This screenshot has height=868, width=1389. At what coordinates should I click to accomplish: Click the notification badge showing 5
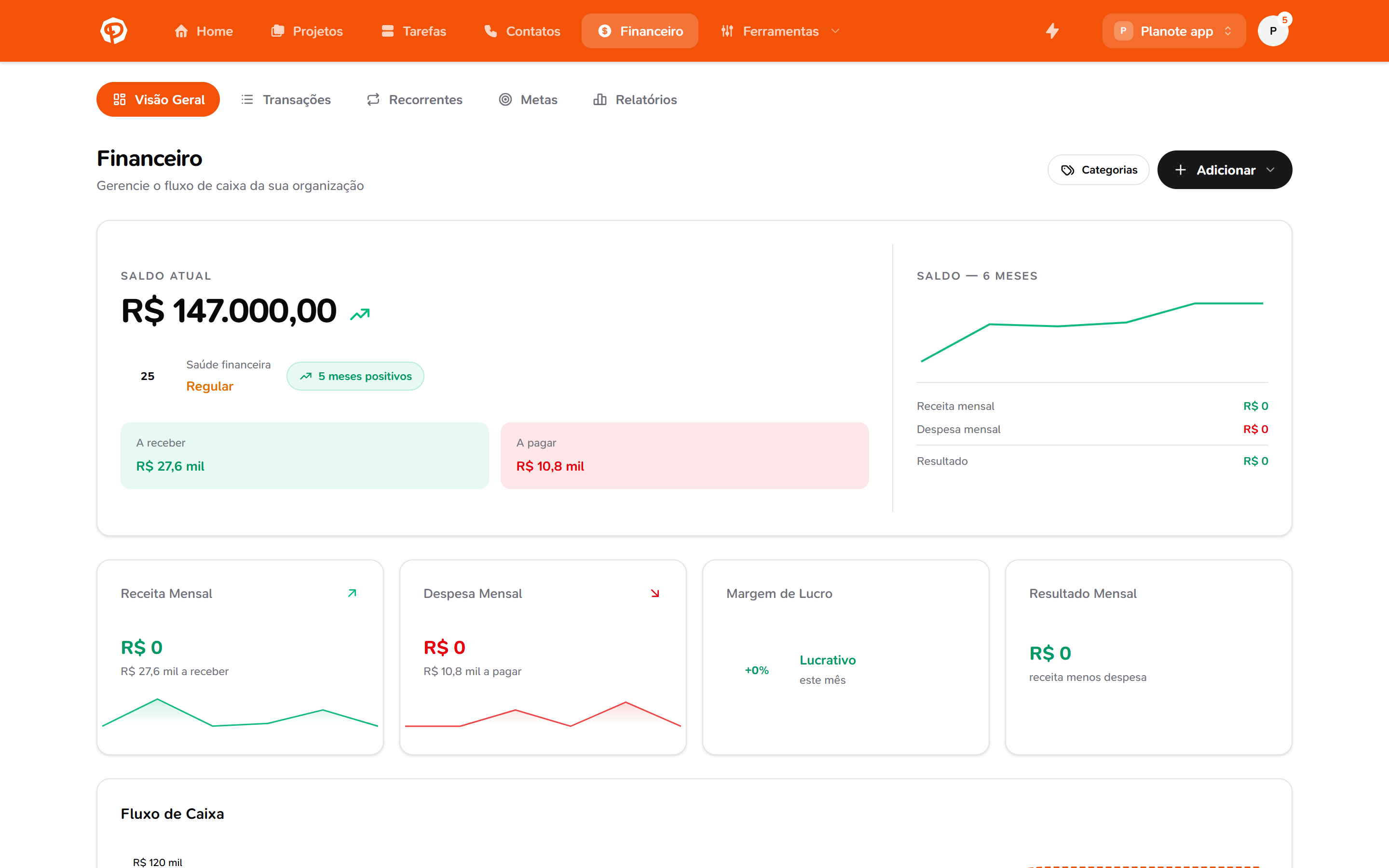(x=1284, y=19)
